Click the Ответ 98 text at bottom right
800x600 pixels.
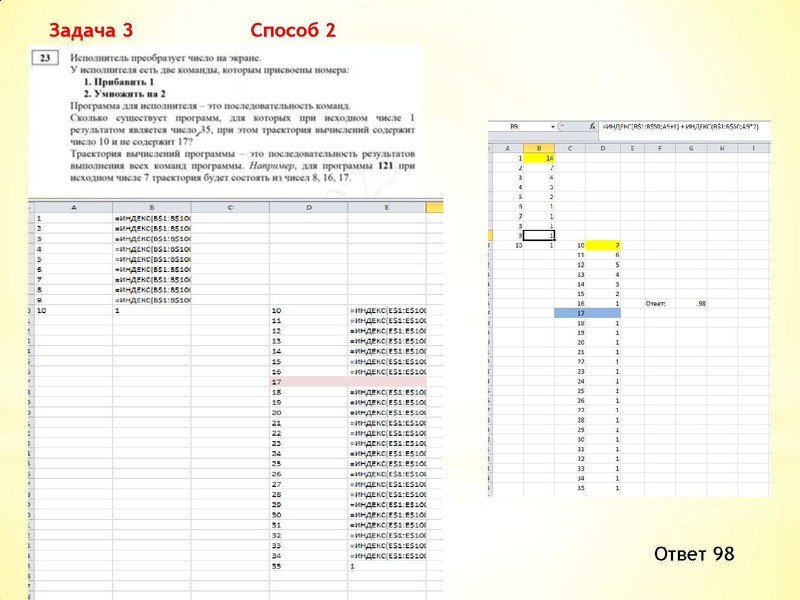point(695,553)
